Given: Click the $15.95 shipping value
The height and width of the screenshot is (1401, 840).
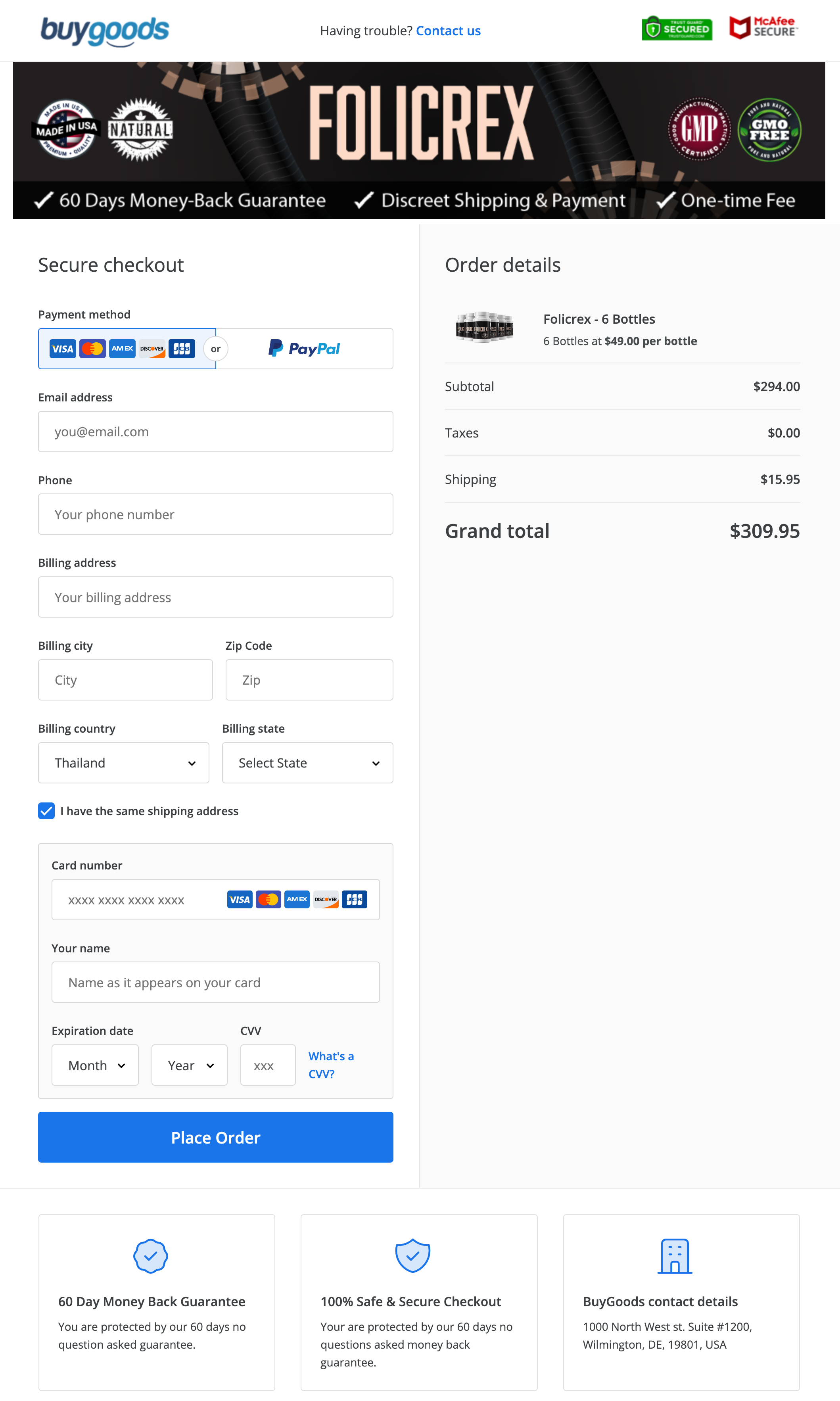Looking at the screenshot, I should [x=780, y=479].
